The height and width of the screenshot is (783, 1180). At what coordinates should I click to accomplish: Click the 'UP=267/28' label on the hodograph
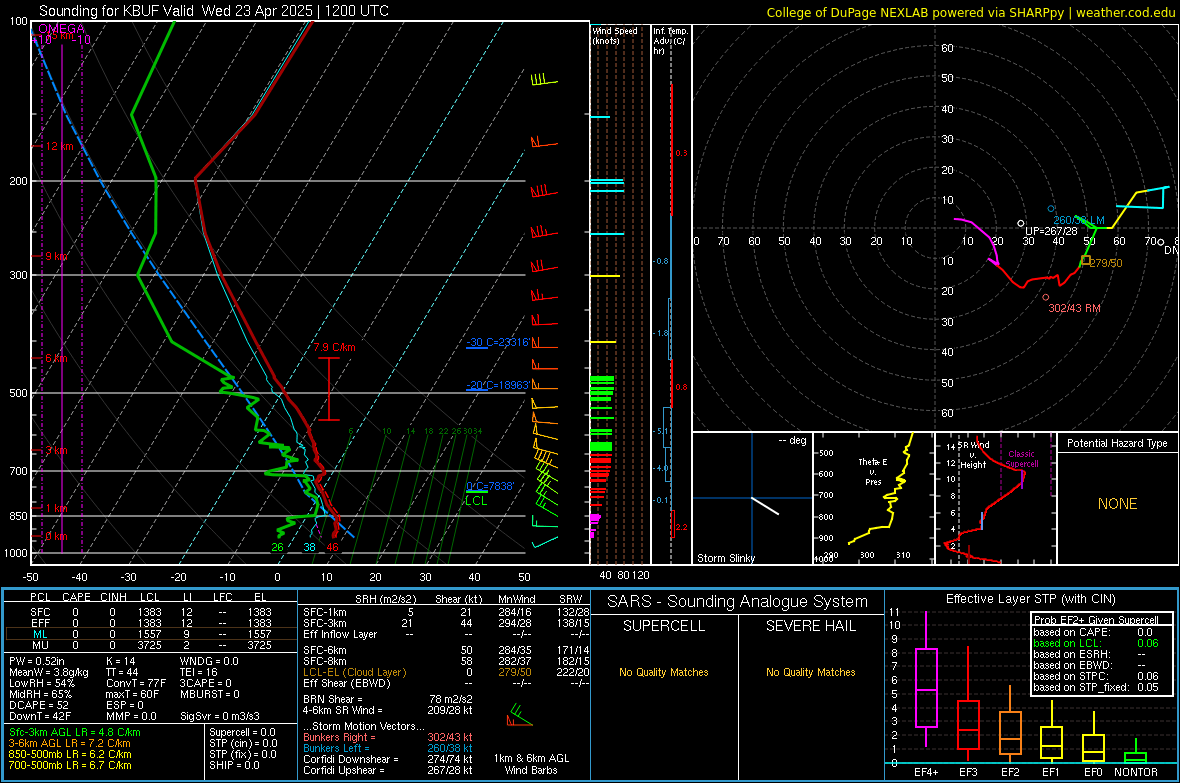click(x=1051, y=231)
